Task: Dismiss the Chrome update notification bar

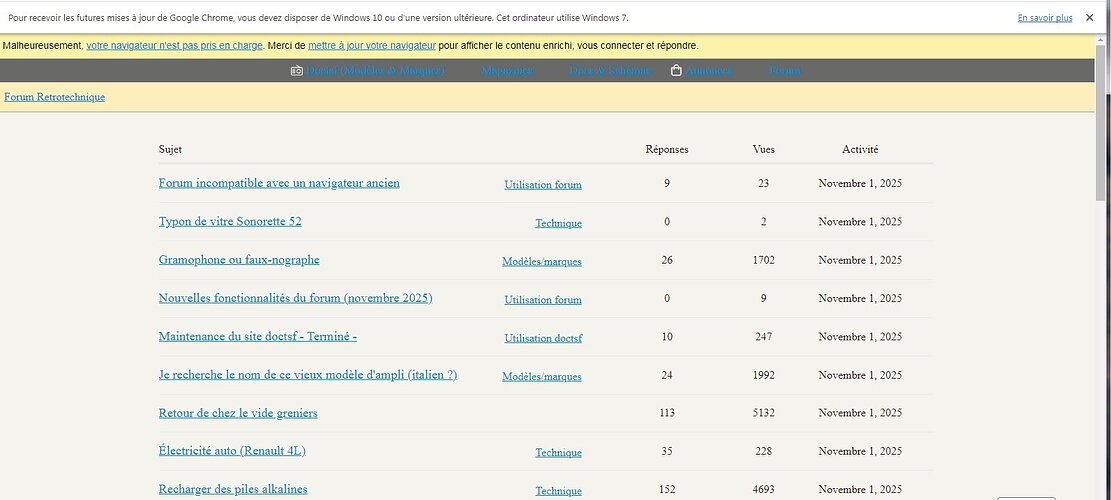Action: (x=1089, y=17)
